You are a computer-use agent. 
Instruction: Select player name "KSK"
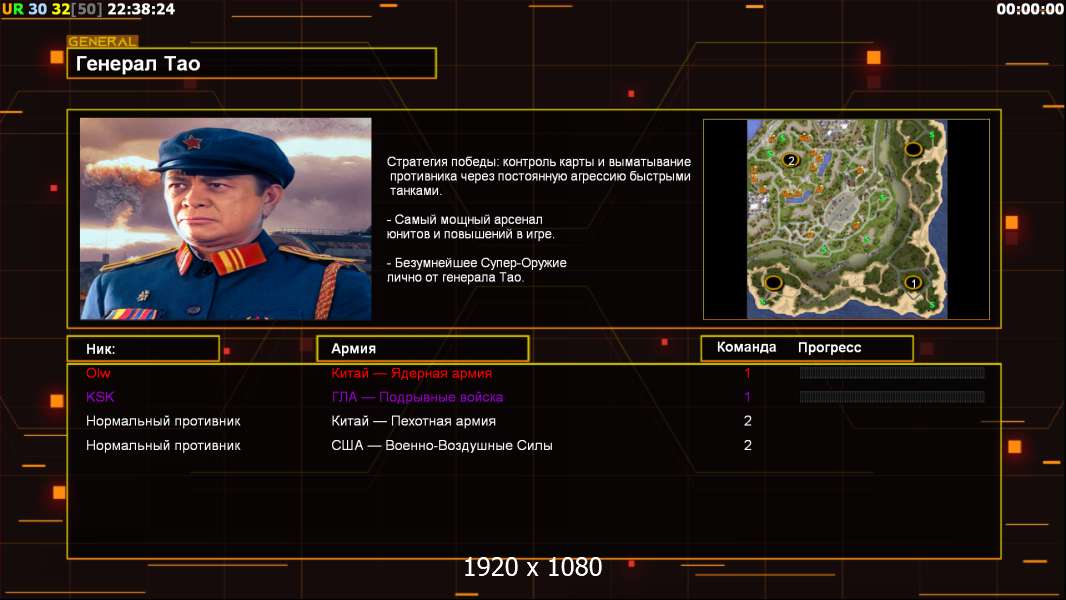pos(100,397)
